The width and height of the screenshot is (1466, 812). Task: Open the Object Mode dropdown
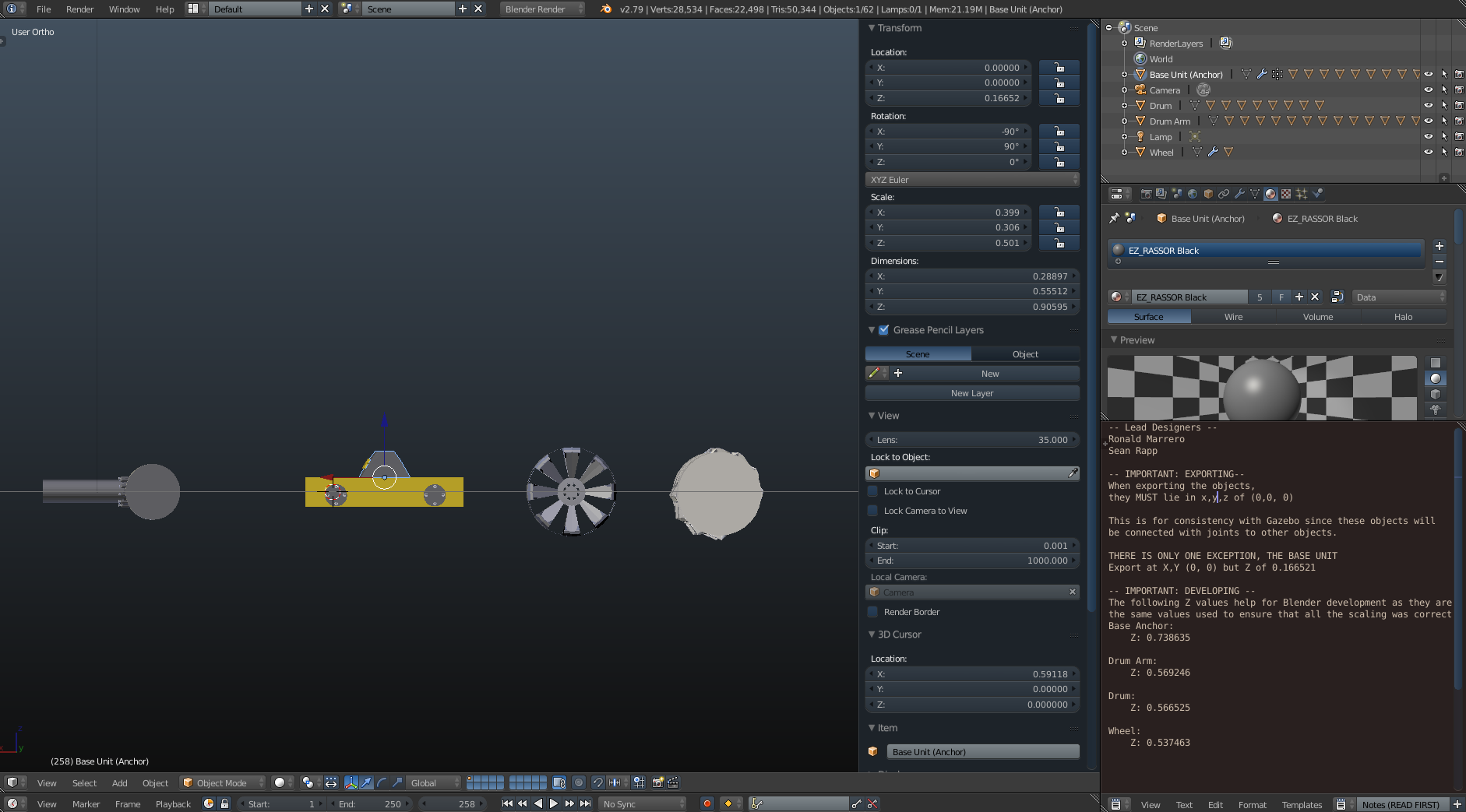(223, 782)
